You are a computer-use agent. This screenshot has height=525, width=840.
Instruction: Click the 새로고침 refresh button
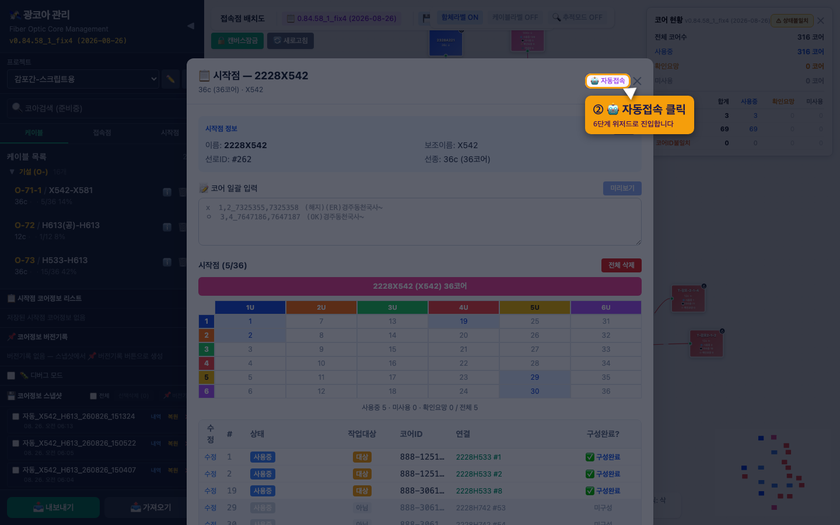pos(290,41)
